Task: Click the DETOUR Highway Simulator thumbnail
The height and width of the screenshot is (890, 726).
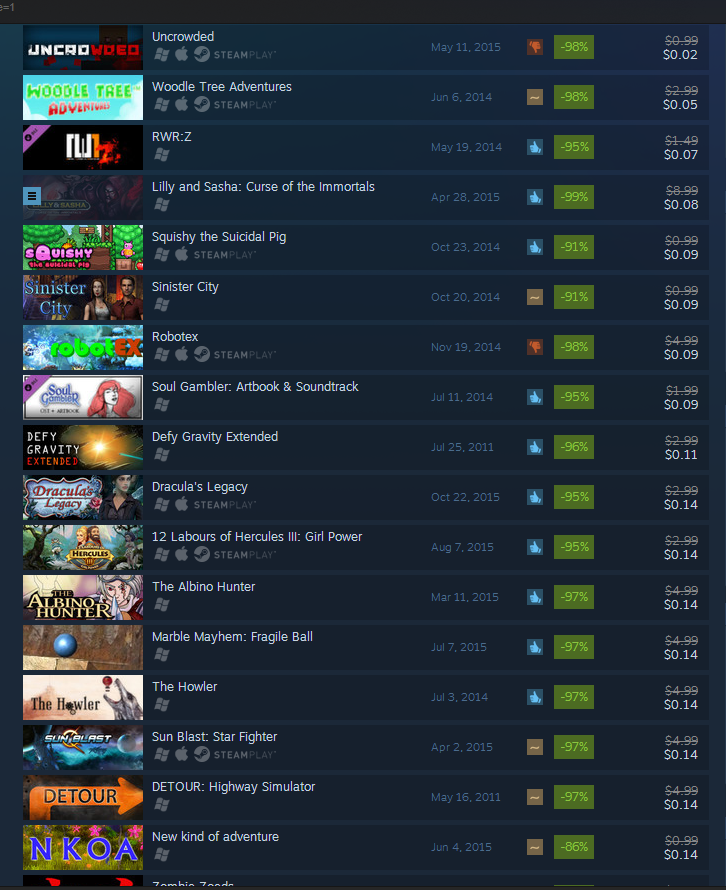Action: [83, 797]
